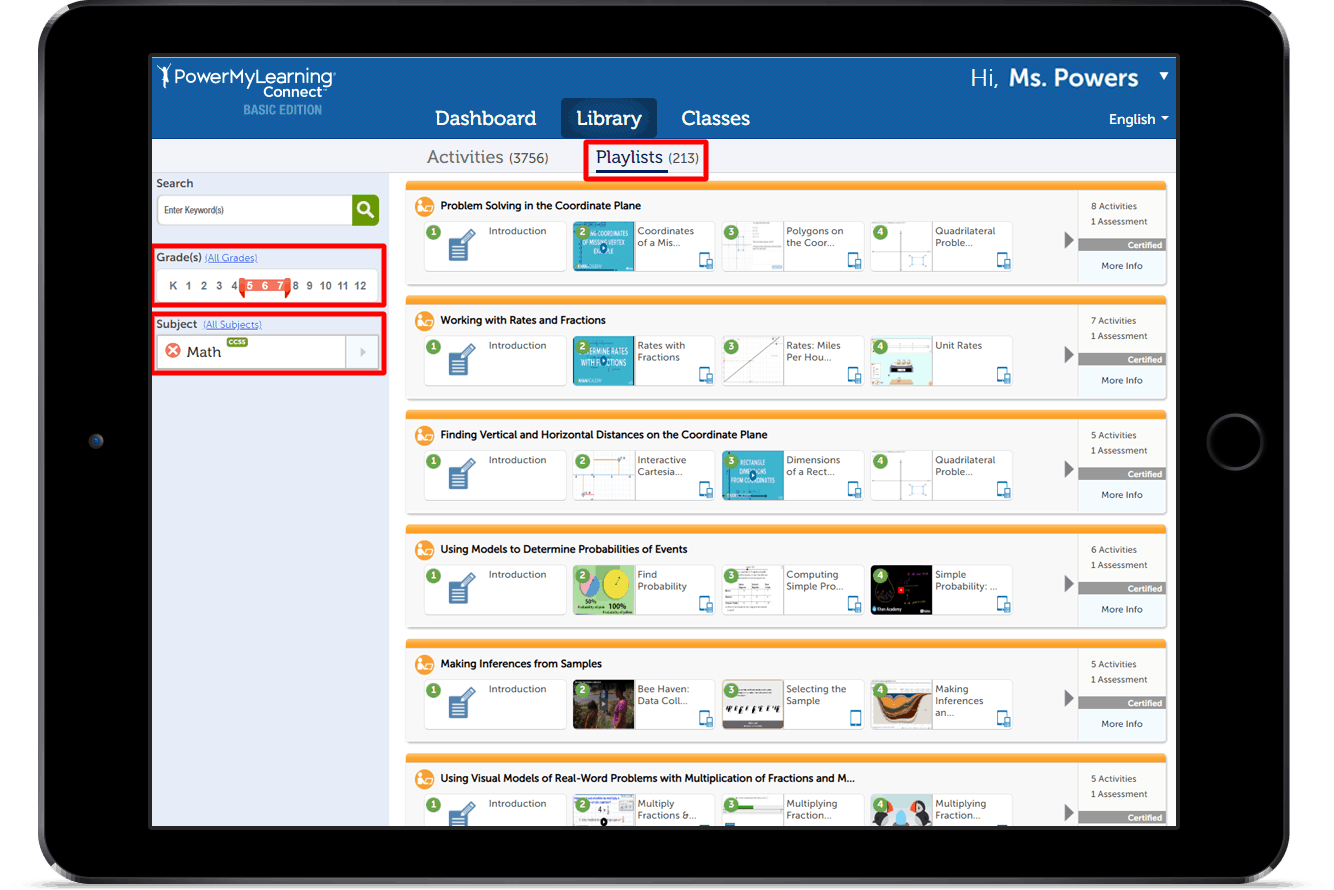Select grade 9 in the grade filter
Viewport: 1334px width, 890px height.
310,286
